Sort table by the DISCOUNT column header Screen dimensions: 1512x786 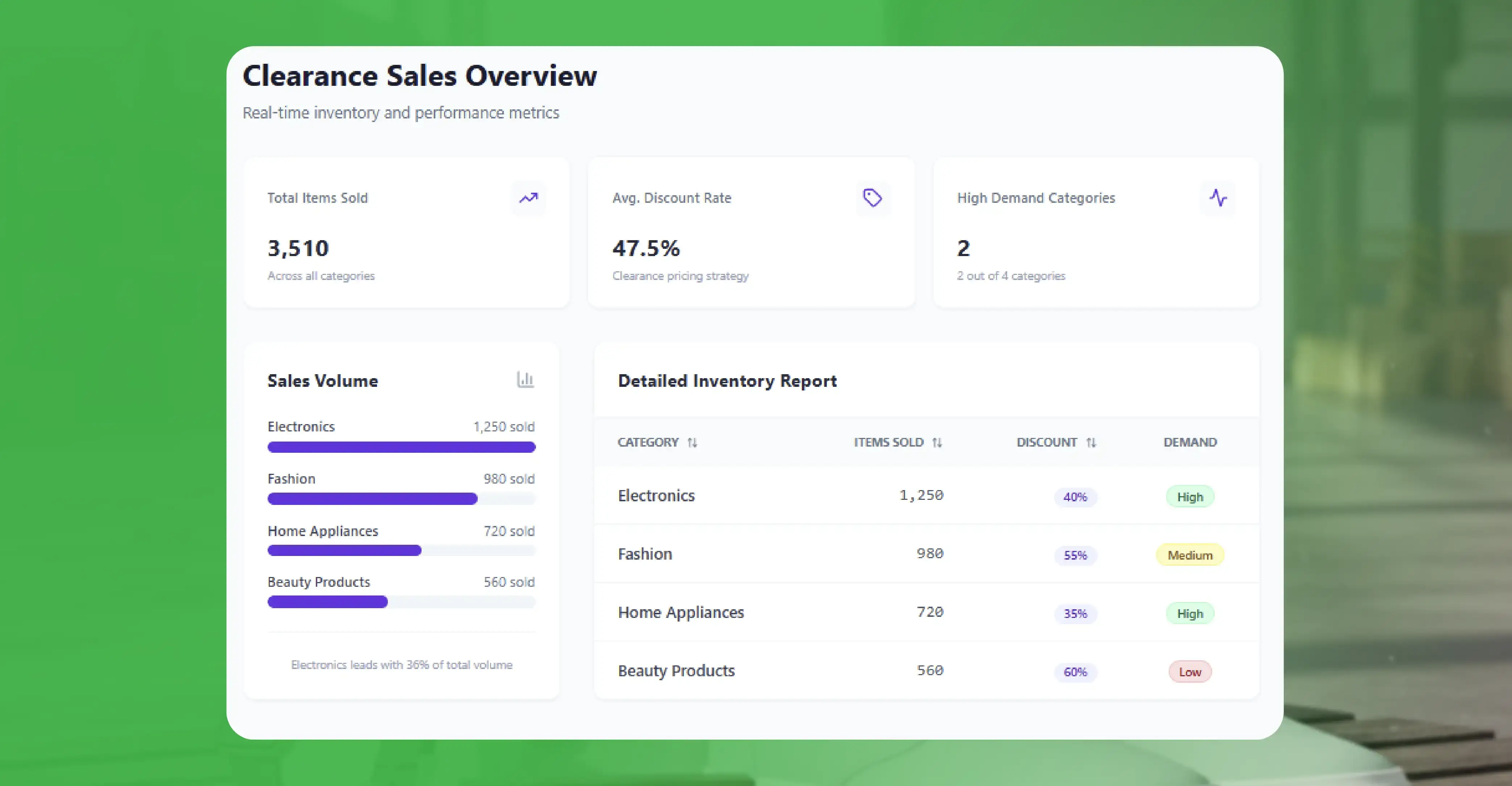(1047, 442)
